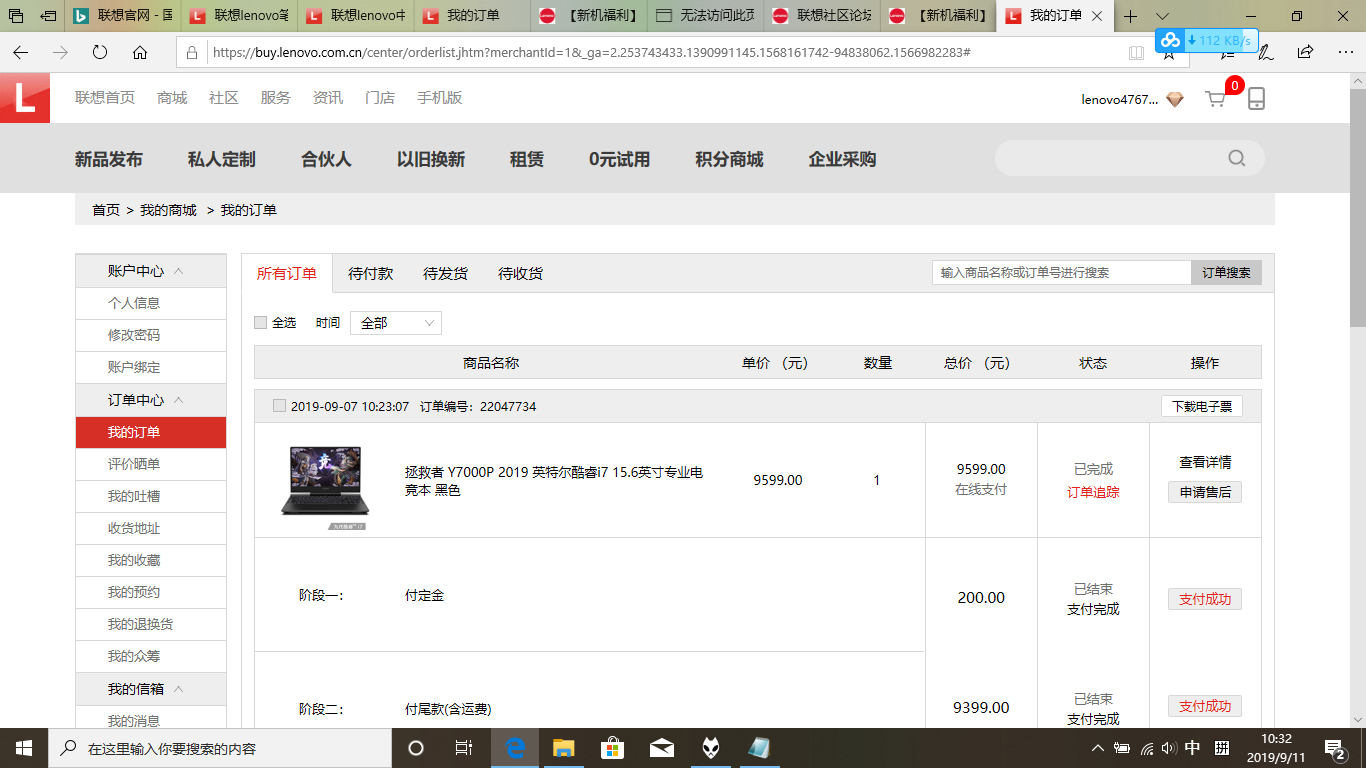Switch to the 无法访问此页 browser tab
This screenshot has height=768, width=1366.
point(705,16)
